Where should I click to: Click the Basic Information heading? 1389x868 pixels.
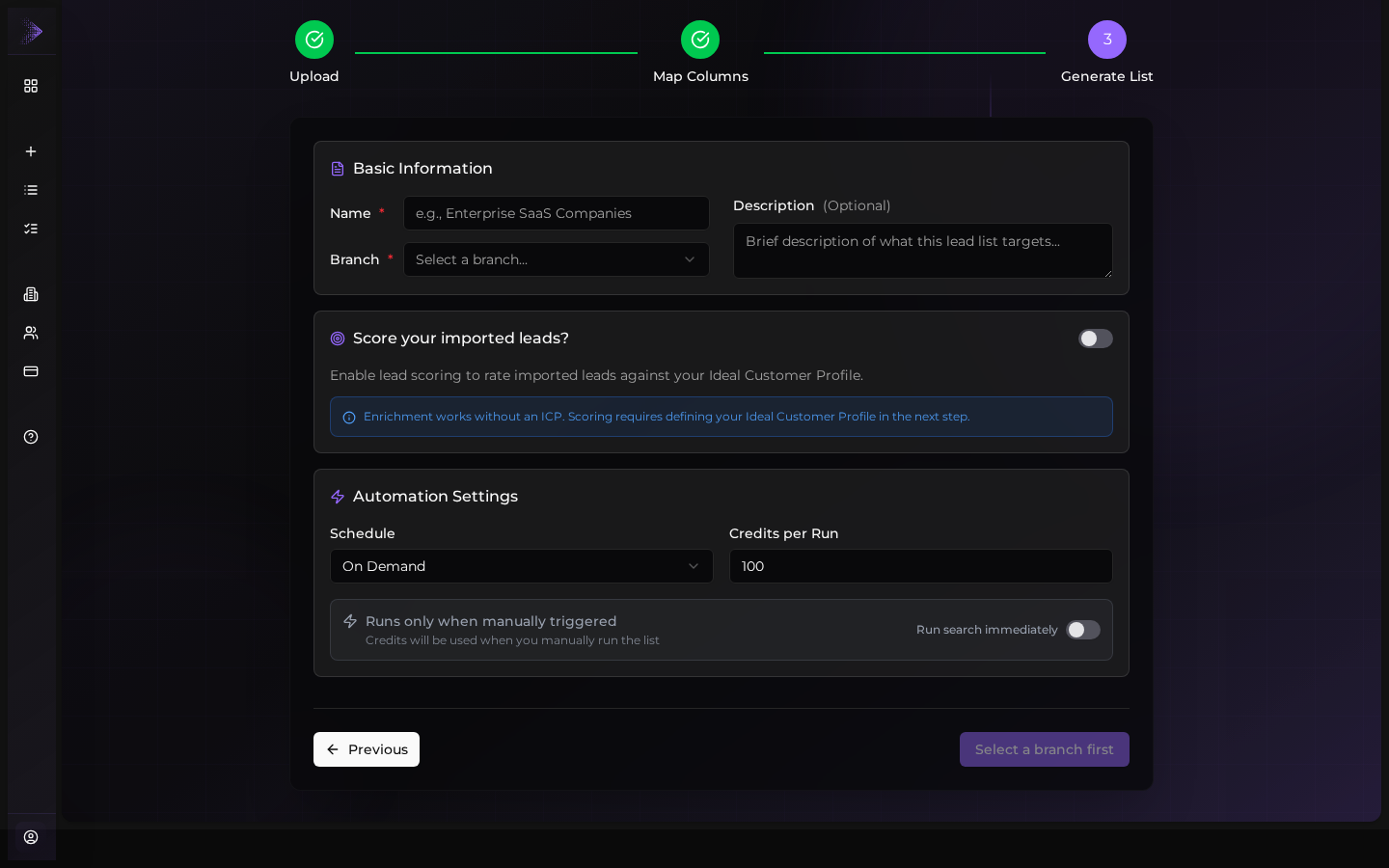coord(422,169)
